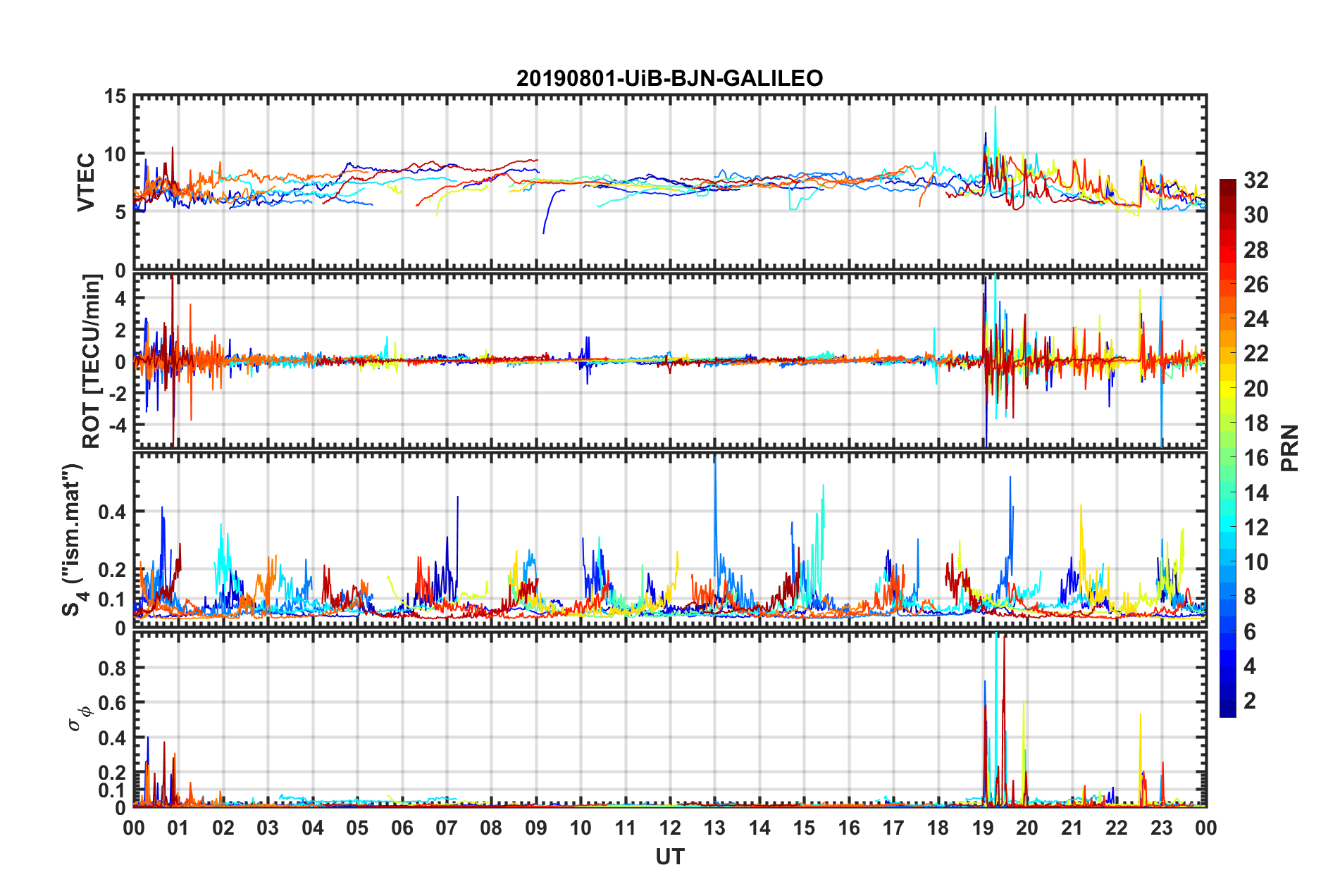This screenshot has height=896, width=1340.
Task: Click colorbar tick label 32
Action: pyautogui.click(x=1255, y=180)
